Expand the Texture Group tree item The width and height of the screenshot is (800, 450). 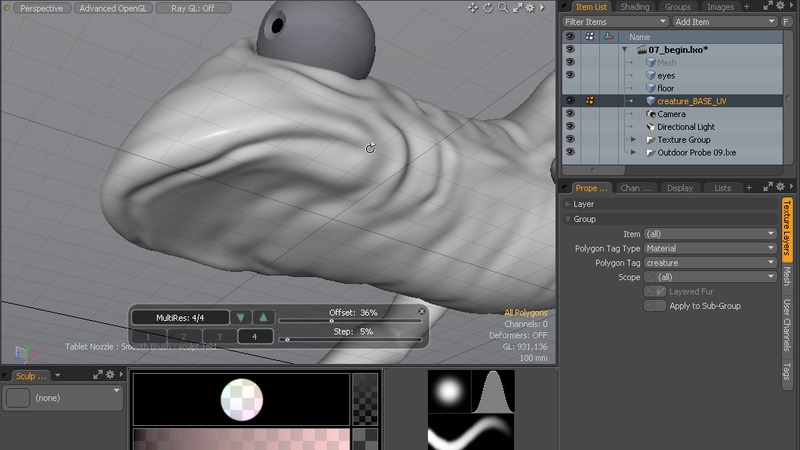pos(633,140)
